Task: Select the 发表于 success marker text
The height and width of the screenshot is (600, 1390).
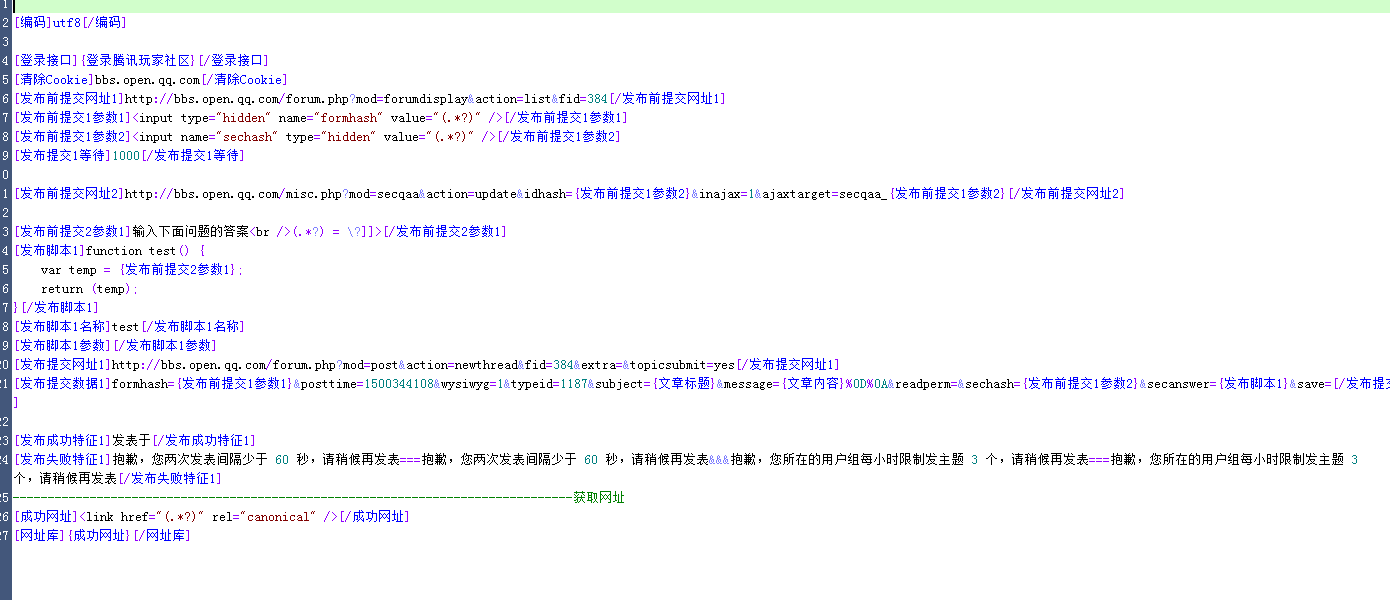Action: tap(130, 440)
